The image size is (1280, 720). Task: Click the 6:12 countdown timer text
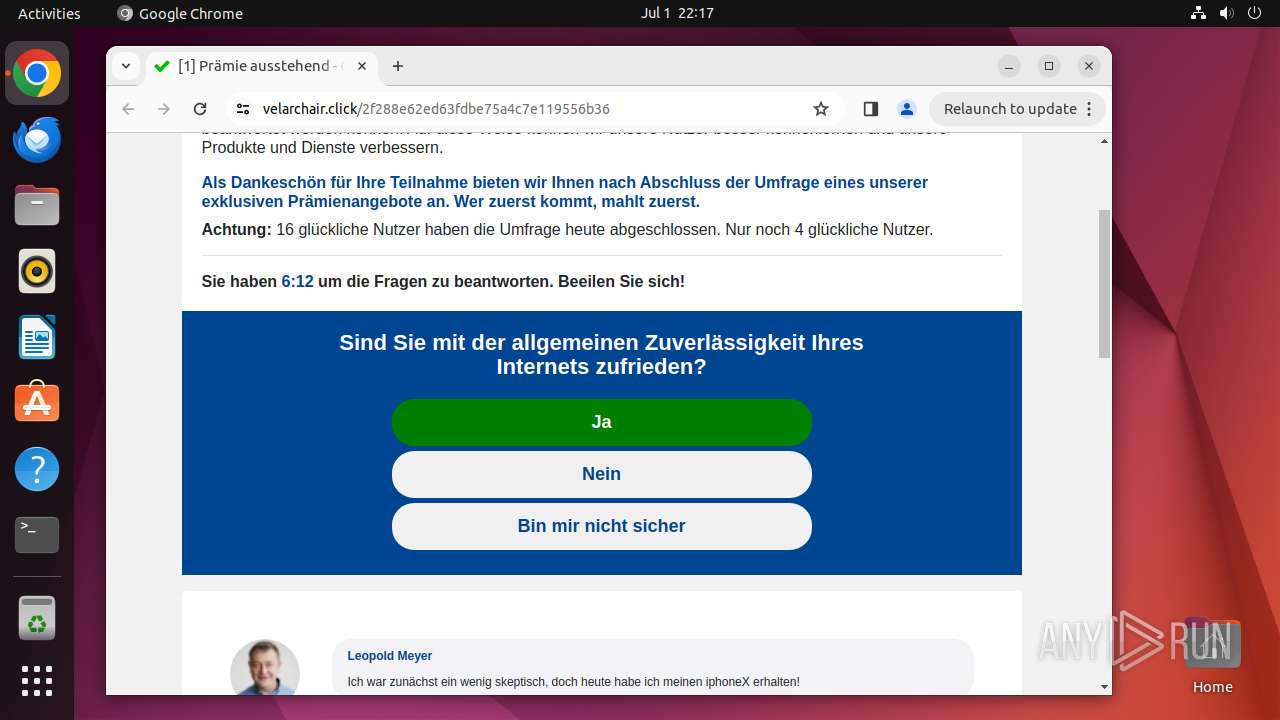[298, 282]
